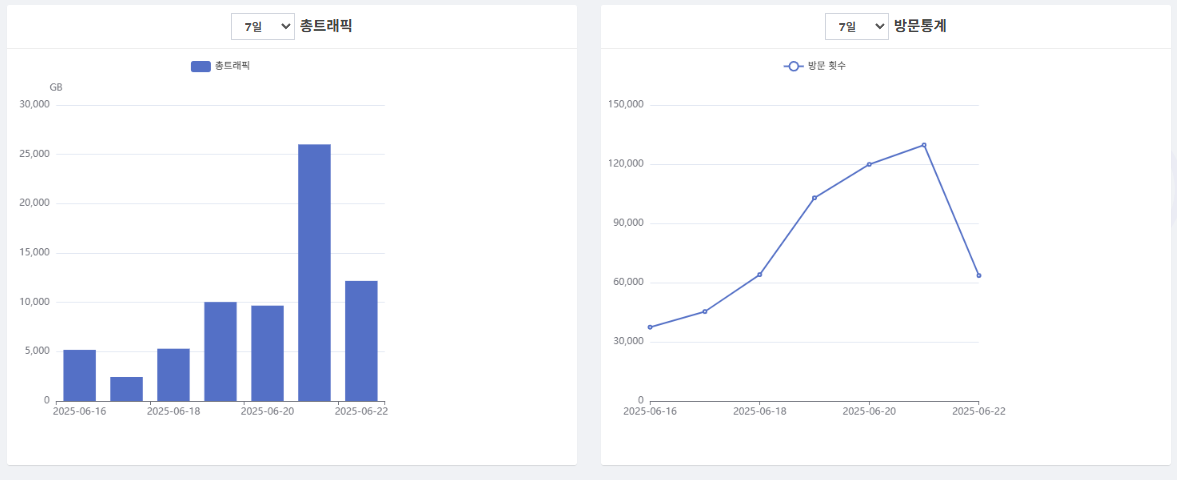This screenshot has width=1177, height=480.
Task: Select the 2025-06-16 traffic bar
Action: (79, 375)
